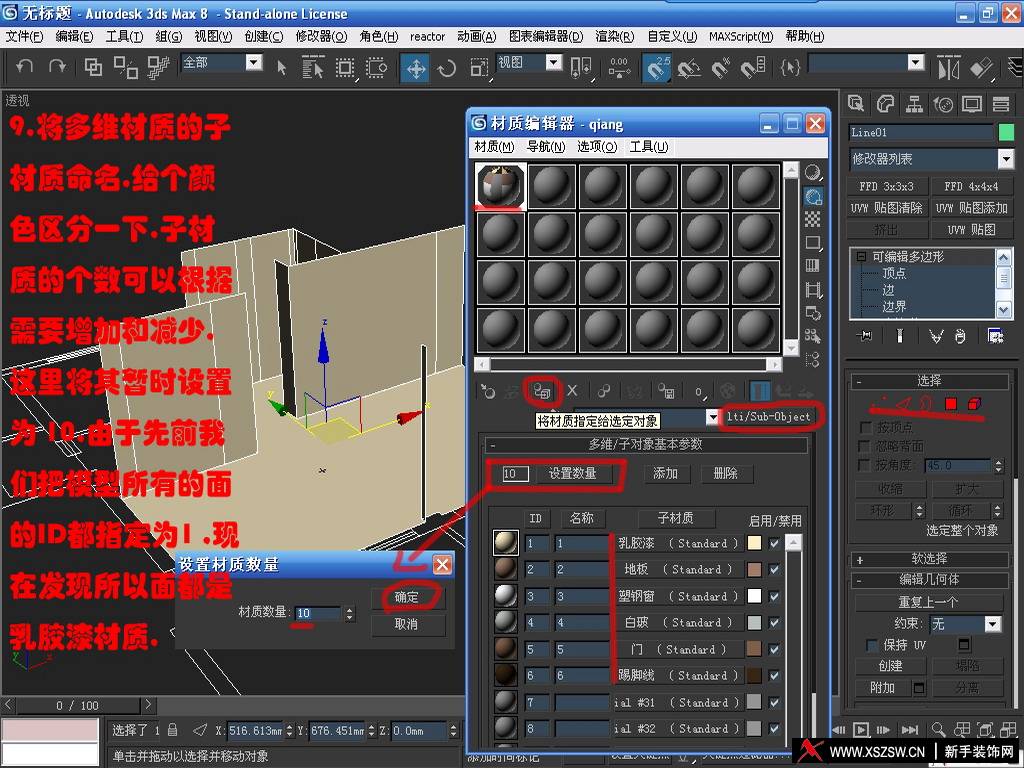
Task: Click Pin Stack icon under modifier stack
Action: click(866, 336)
